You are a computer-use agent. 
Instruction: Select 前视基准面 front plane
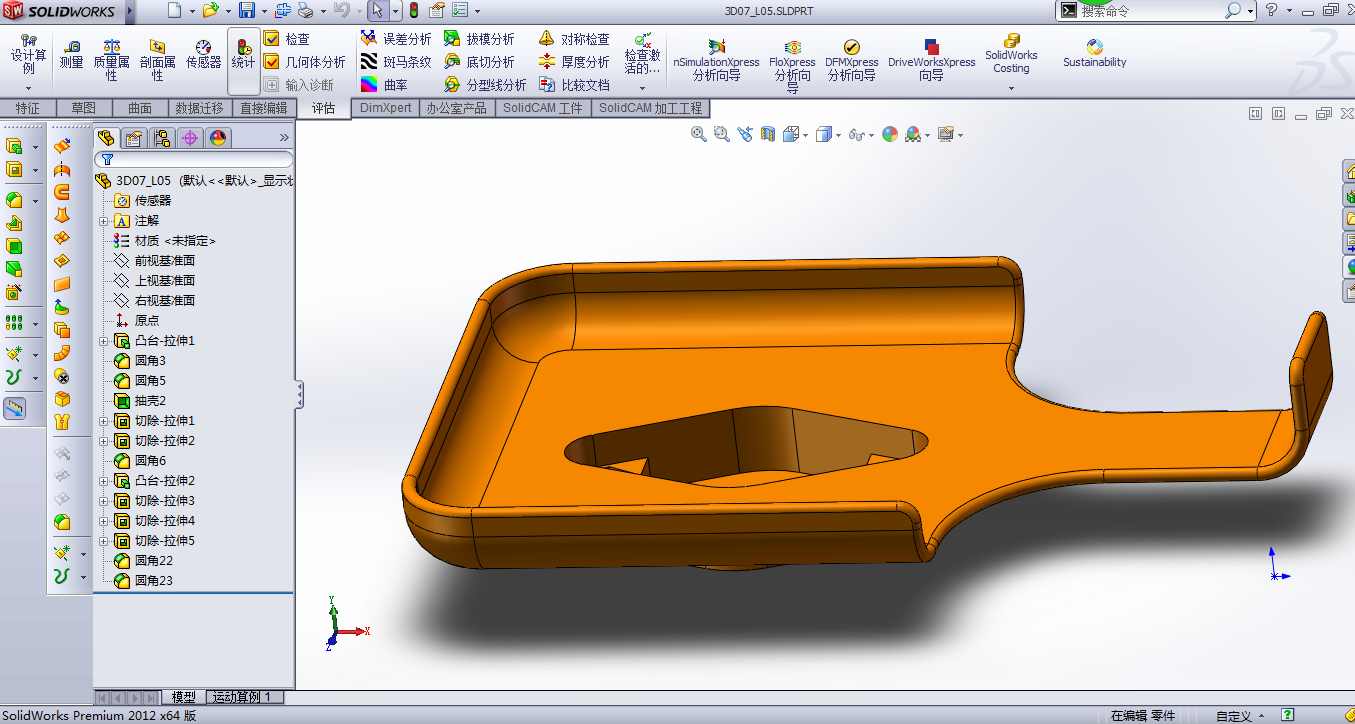click(x=164, y=261)
